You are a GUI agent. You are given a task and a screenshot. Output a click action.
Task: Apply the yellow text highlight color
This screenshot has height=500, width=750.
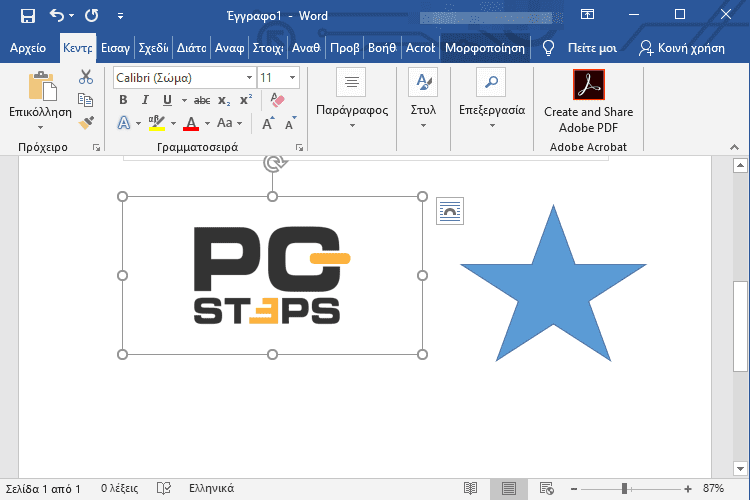[x=157, y=123]
